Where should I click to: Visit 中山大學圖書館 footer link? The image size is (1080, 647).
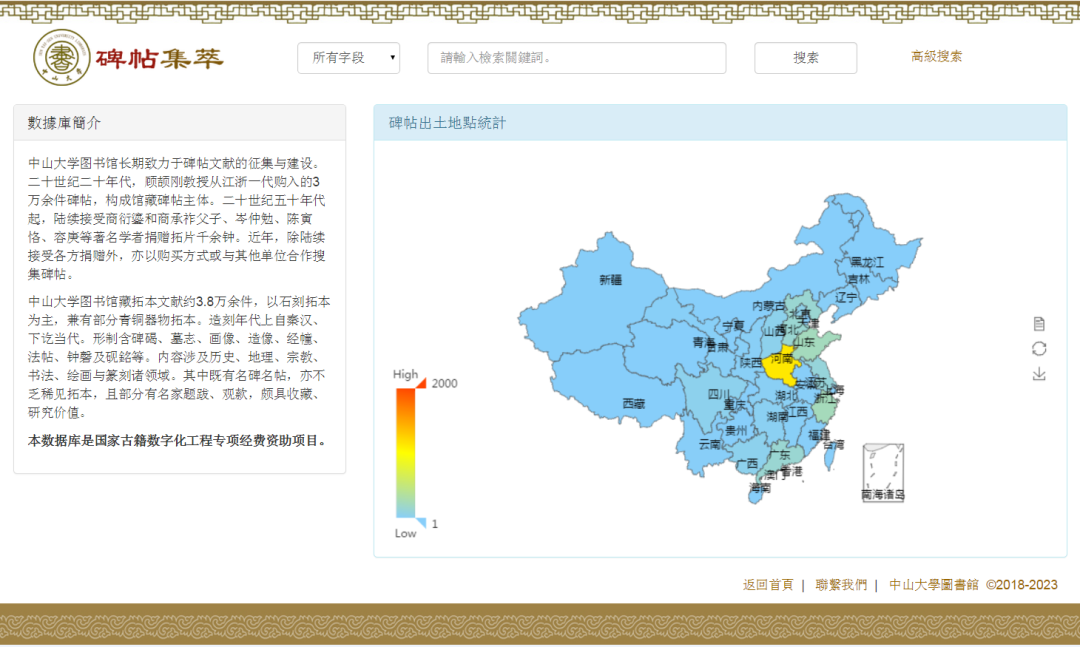coord(933,585)
